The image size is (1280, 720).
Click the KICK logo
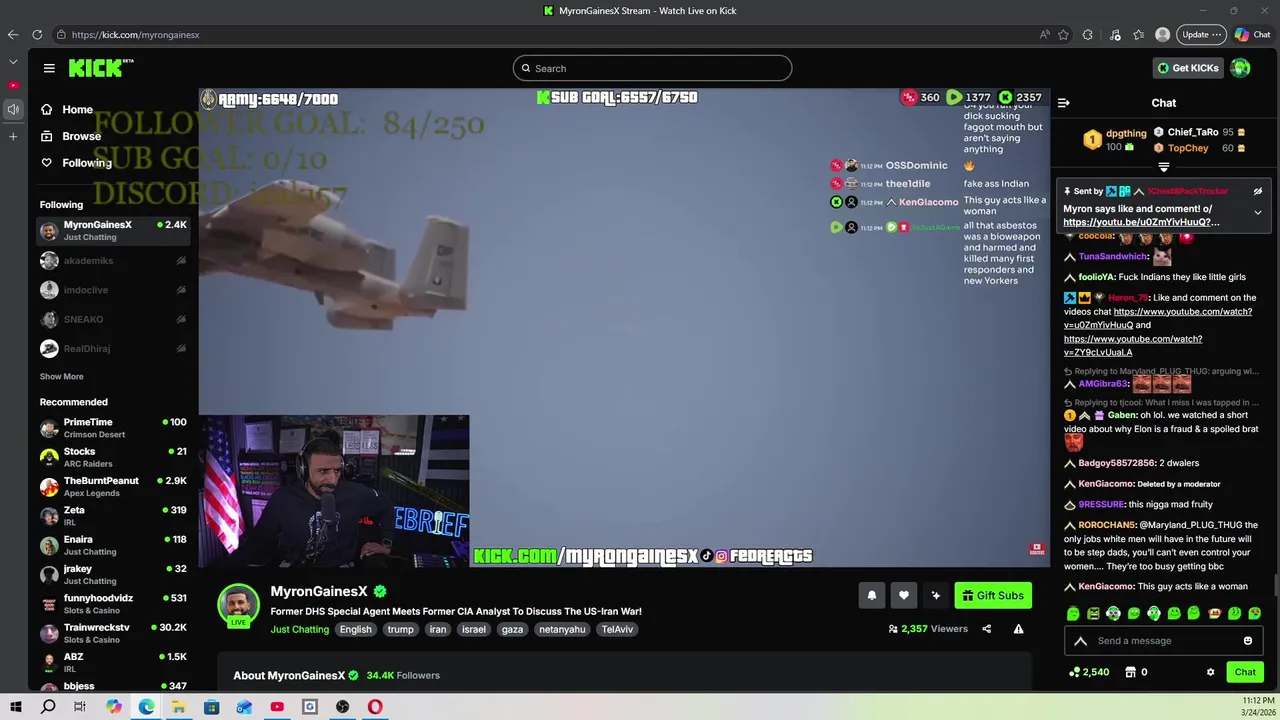[100, 68]
